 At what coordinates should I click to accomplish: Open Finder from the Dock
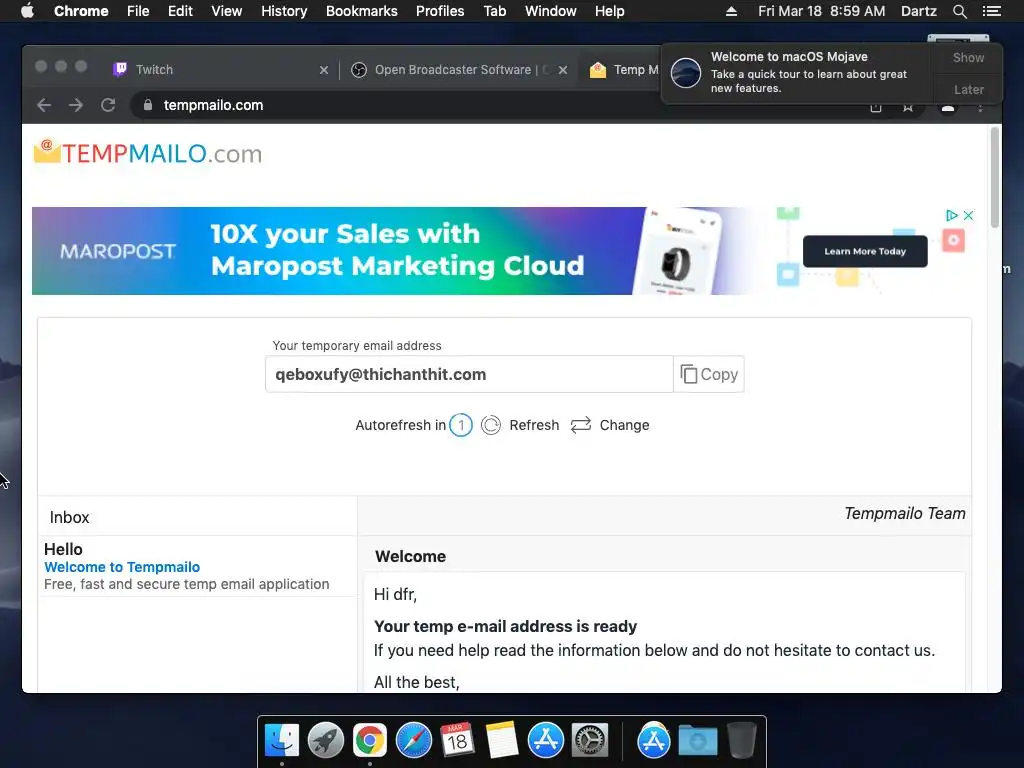[x=282, y=740]
